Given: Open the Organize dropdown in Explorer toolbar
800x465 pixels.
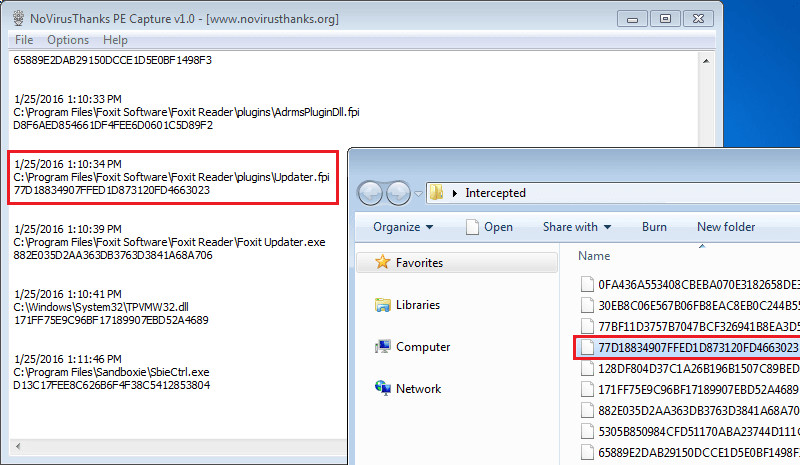Looking at the screenshot, I should (403, 227).
